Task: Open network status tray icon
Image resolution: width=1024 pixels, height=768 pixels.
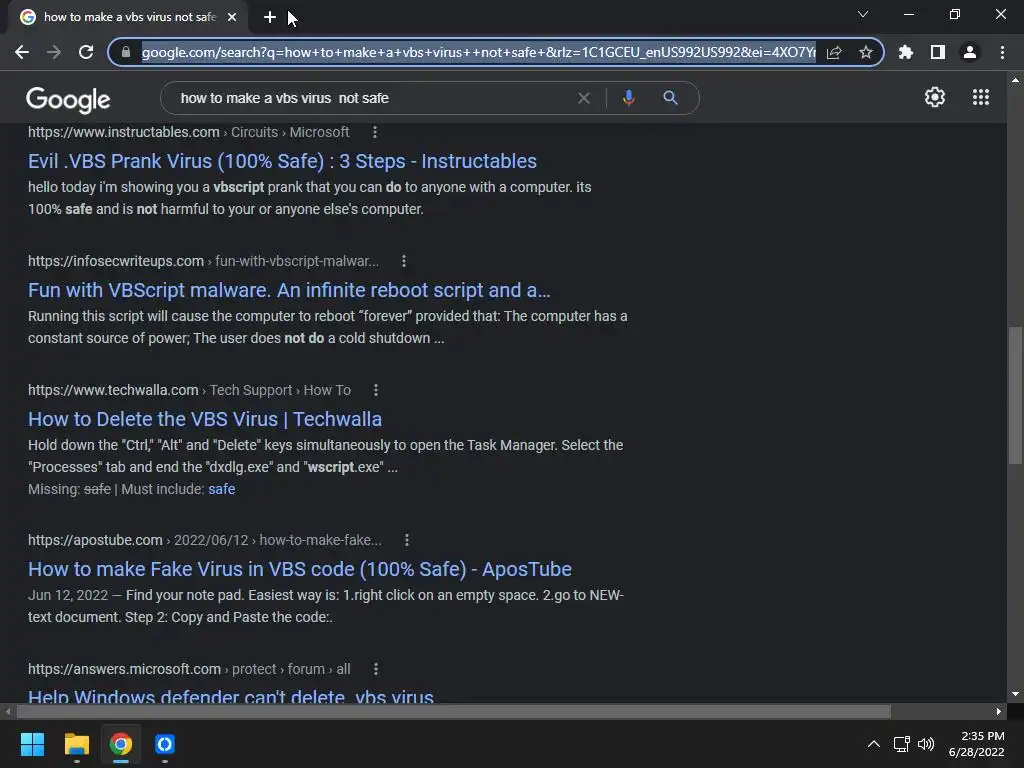Action: pos(902,744)
